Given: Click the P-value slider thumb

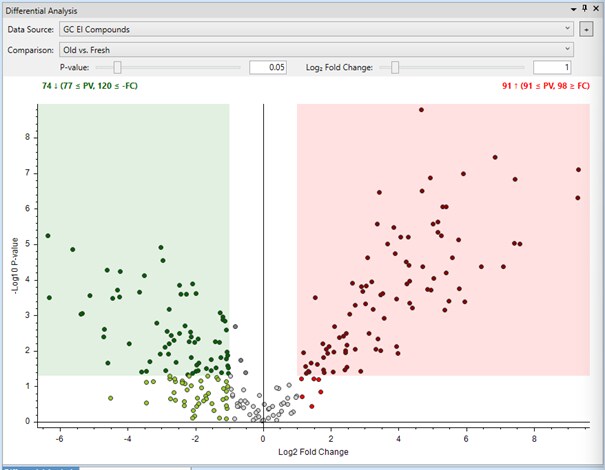Looking at the screenshot, I should [x=118, y=67].
